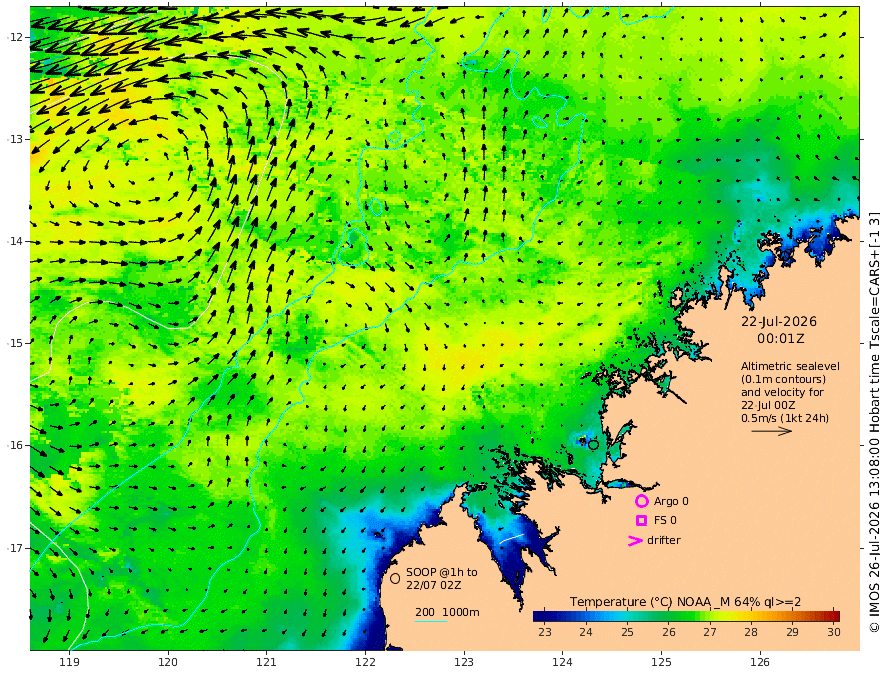Select the '22-Jul-2026' date text
Screen dimensions: 880x680
tap(779, 322)
